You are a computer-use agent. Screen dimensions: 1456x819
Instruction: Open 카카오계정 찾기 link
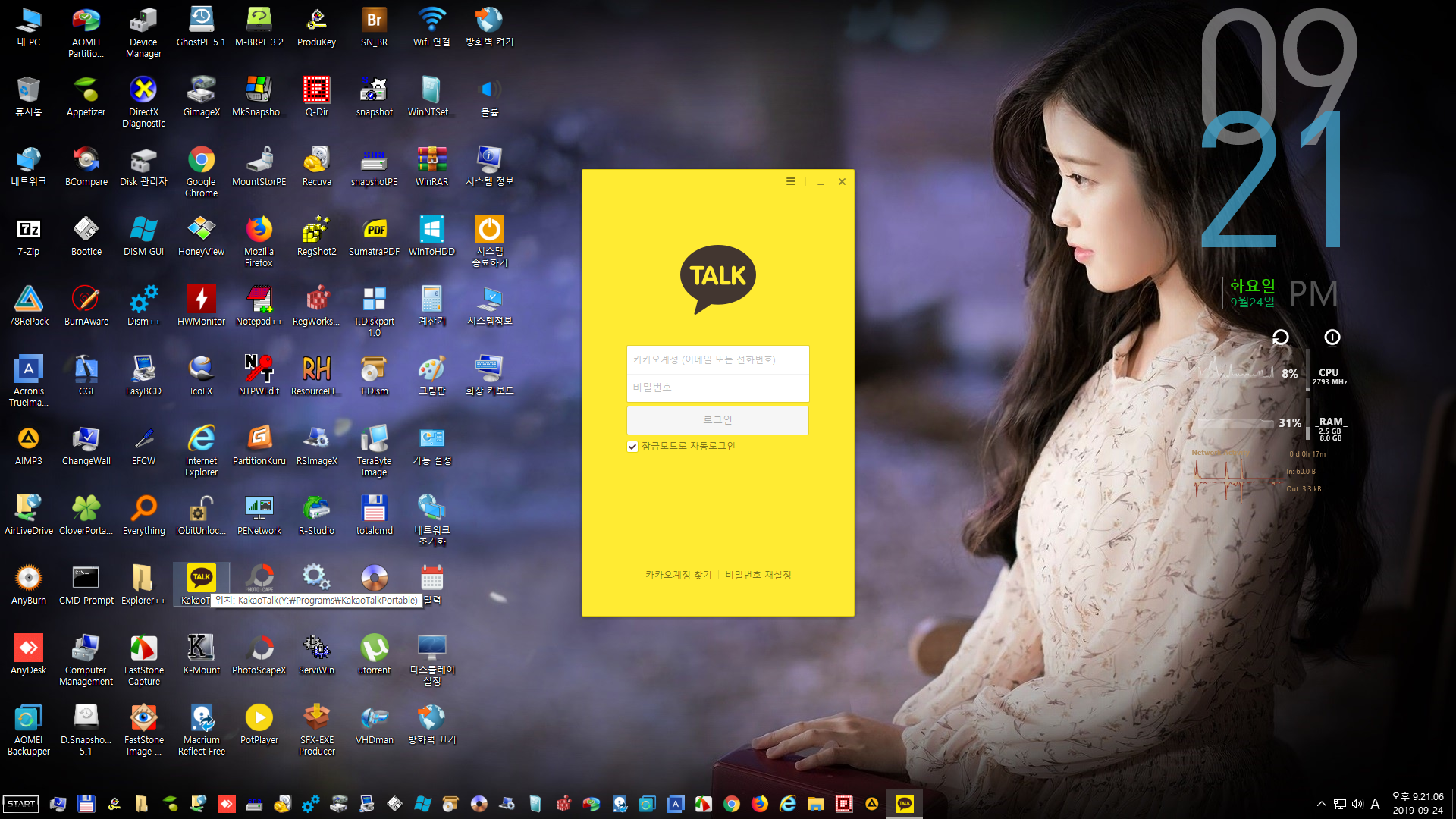(x=678, y=575)
